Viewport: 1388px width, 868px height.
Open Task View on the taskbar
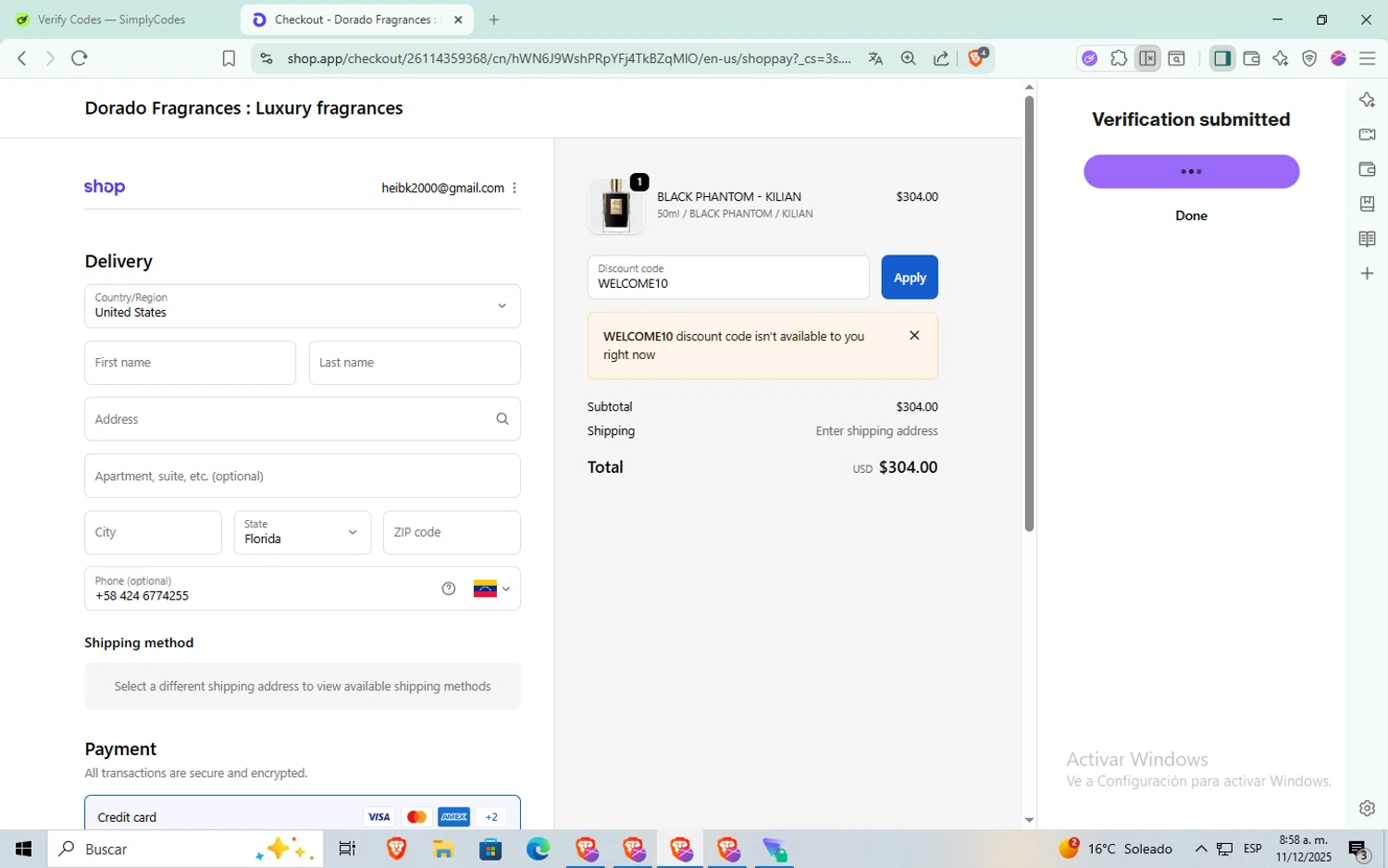point(348,849)
